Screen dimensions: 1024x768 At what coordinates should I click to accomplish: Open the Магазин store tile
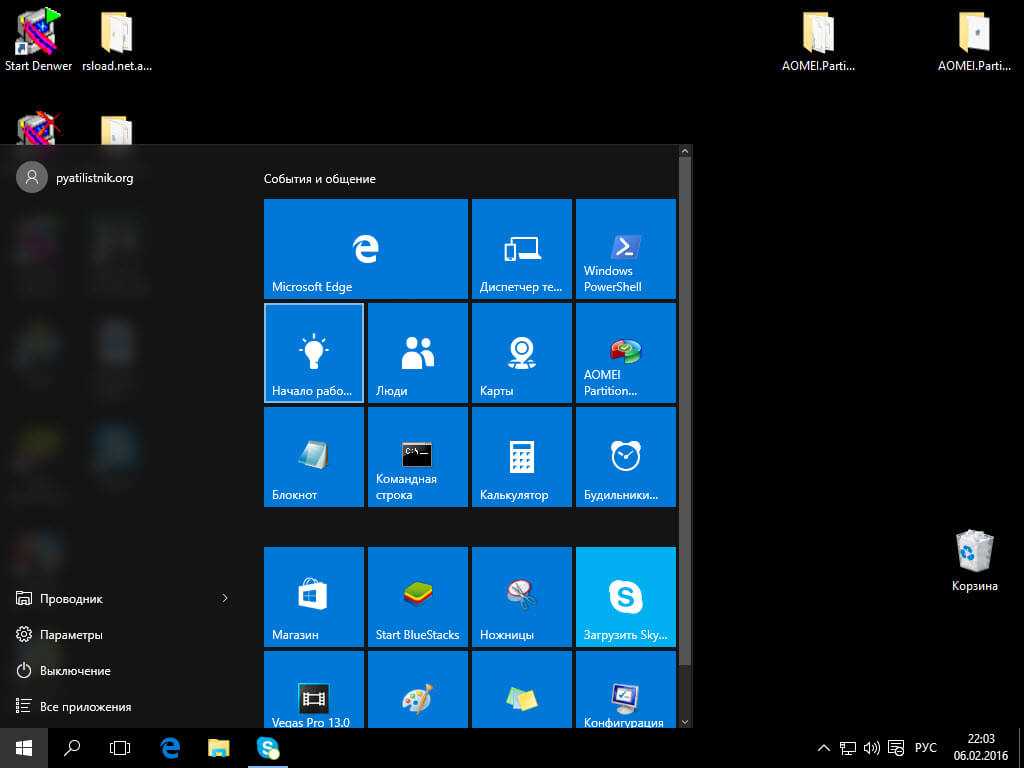click(x=313, y=597)
